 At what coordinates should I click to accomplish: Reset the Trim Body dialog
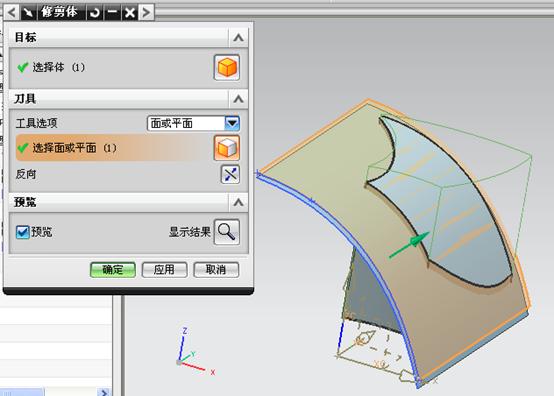[95, 13]
